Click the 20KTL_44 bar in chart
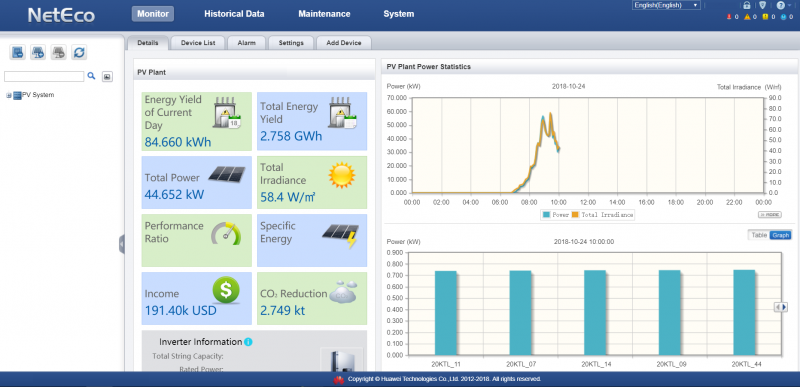This screenshot has height=387, width=800. [x=744, y=313]
